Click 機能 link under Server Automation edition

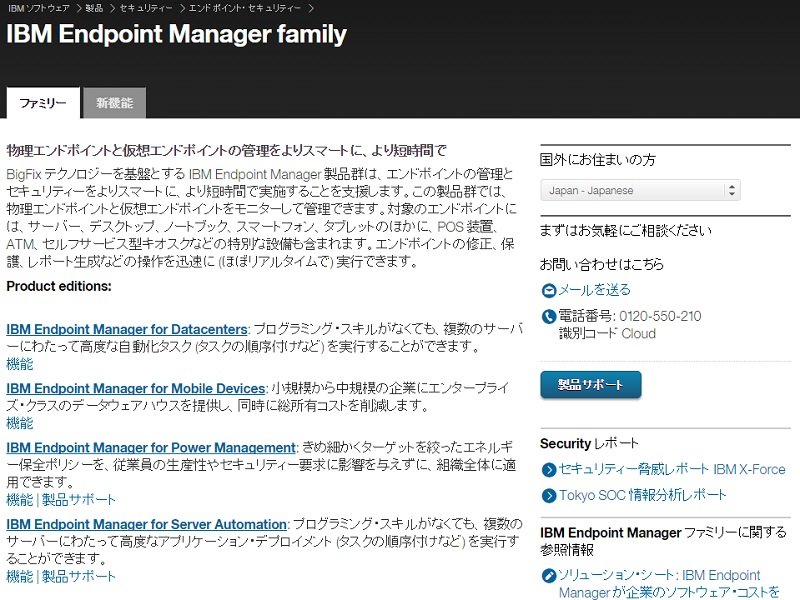(x=19, y=577)
